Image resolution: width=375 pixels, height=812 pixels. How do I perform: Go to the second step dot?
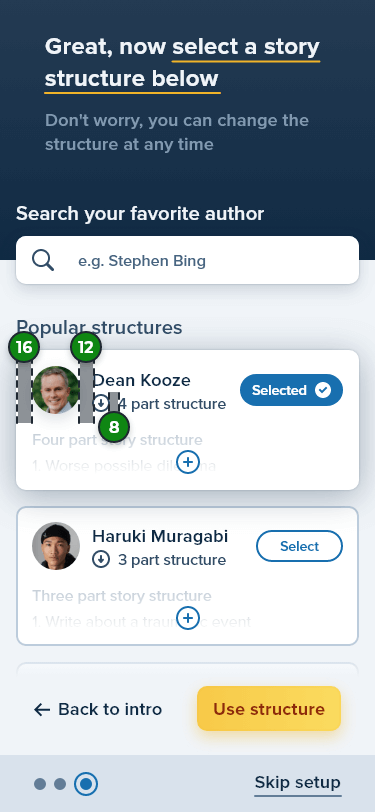click(60, 784)
